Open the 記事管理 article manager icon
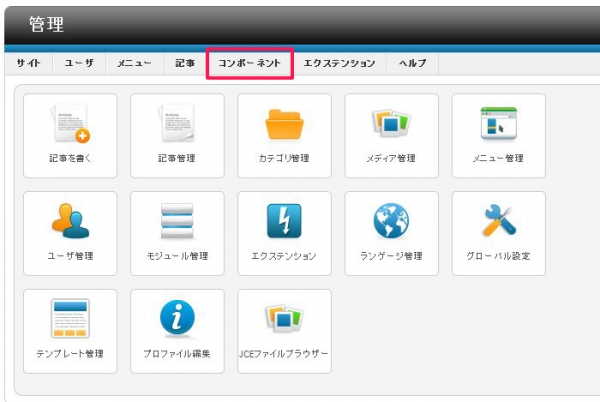The width and height of the screenshot is (600, 402). click(x=177, y=124)
